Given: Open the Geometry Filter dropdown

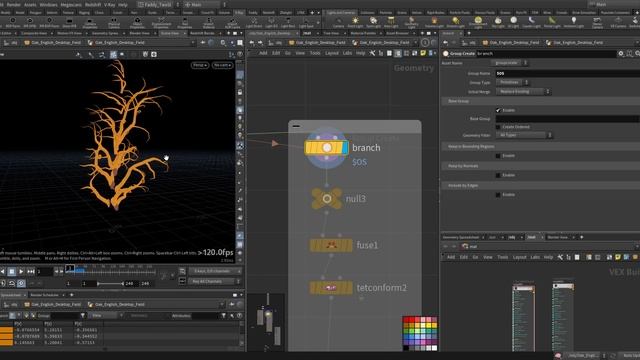Looking at the screenshot, I should point(524,135).
